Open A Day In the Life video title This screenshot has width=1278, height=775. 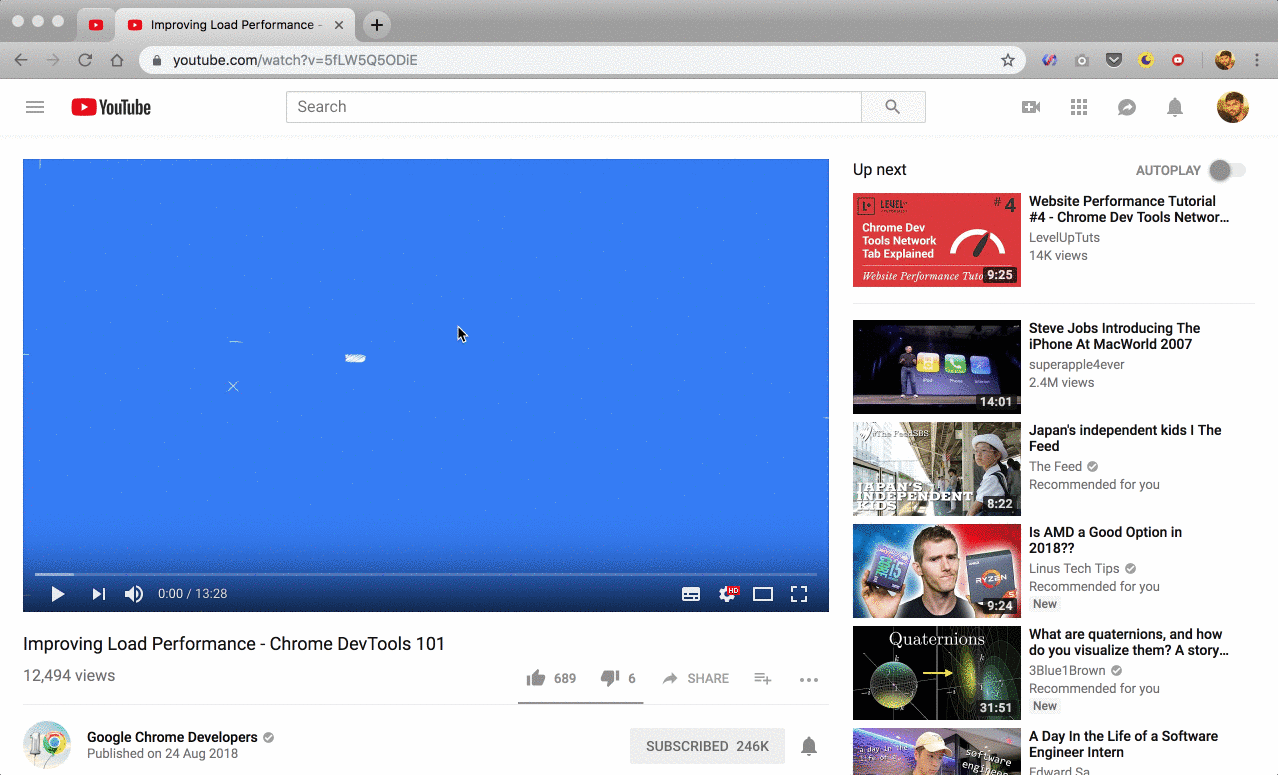point(1123,744)
